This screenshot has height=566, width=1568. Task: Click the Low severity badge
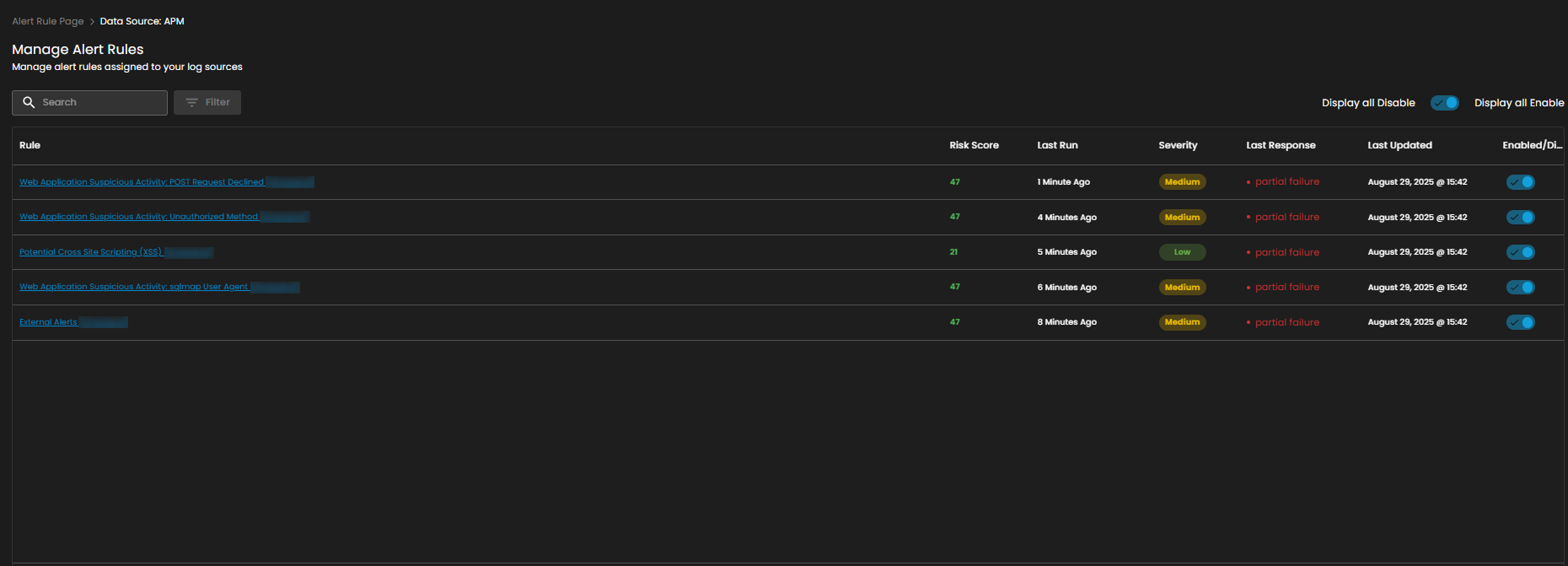1182,252
